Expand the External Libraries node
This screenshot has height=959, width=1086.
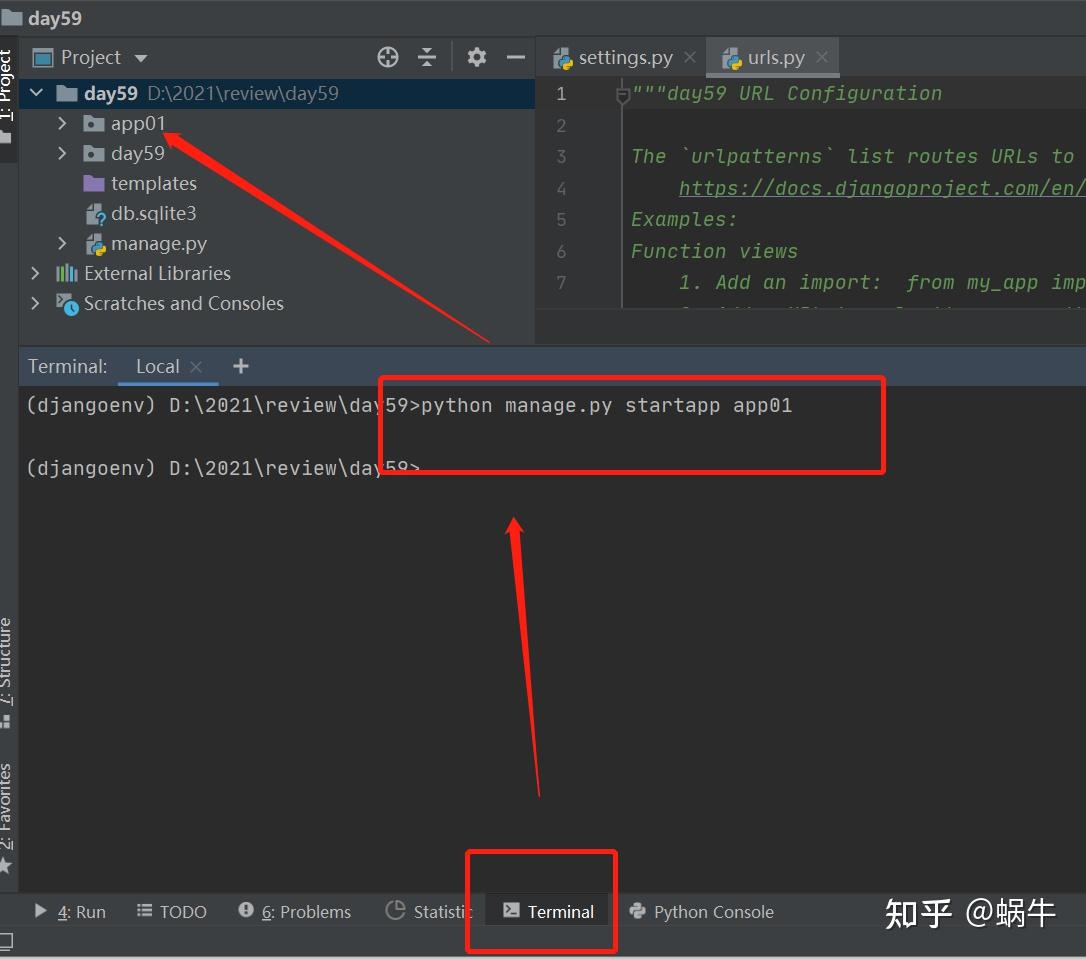[35, 274]
